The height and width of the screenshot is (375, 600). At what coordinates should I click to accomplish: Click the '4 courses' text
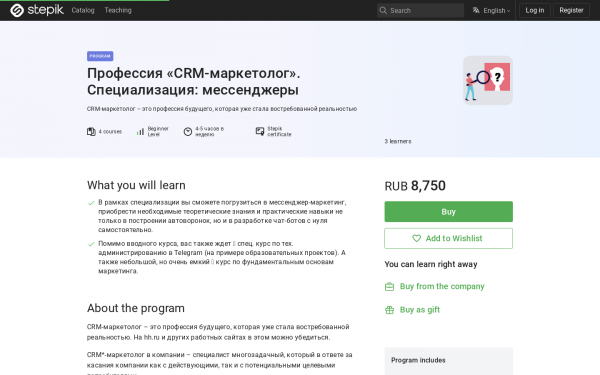click(110, 132)
